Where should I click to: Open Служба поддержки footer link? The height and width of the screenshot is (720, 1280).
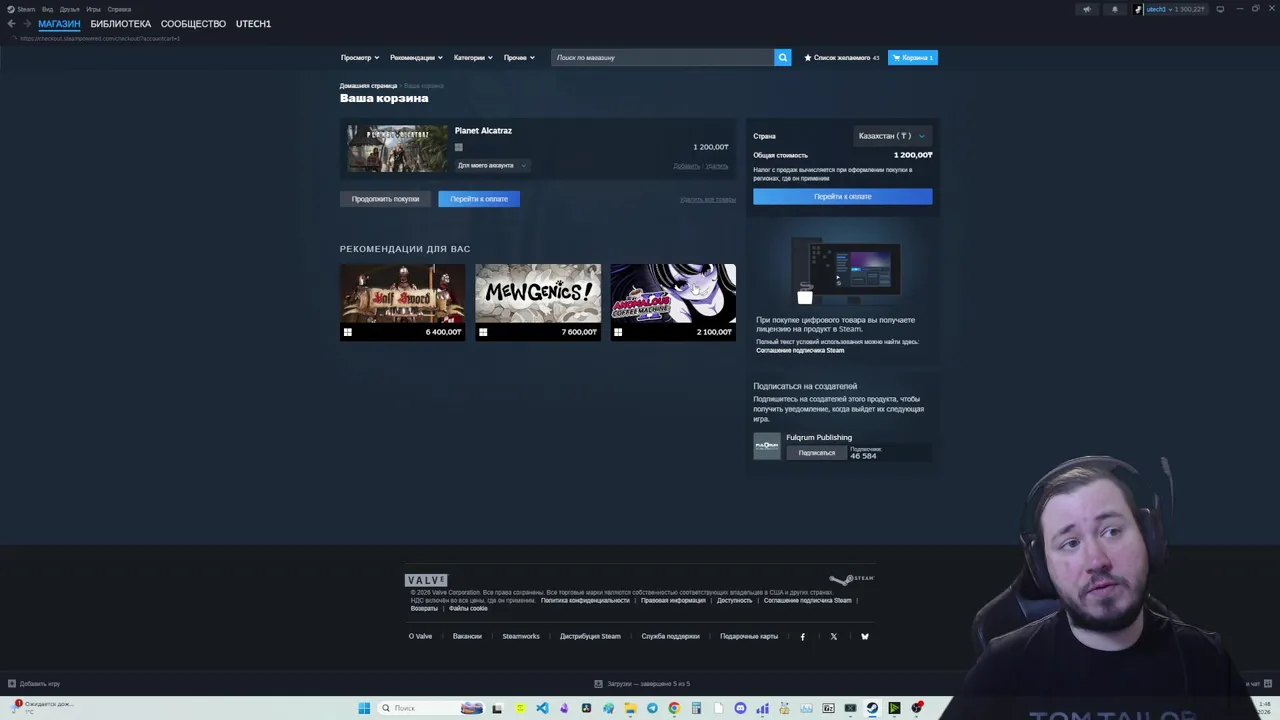coord(670,636)
